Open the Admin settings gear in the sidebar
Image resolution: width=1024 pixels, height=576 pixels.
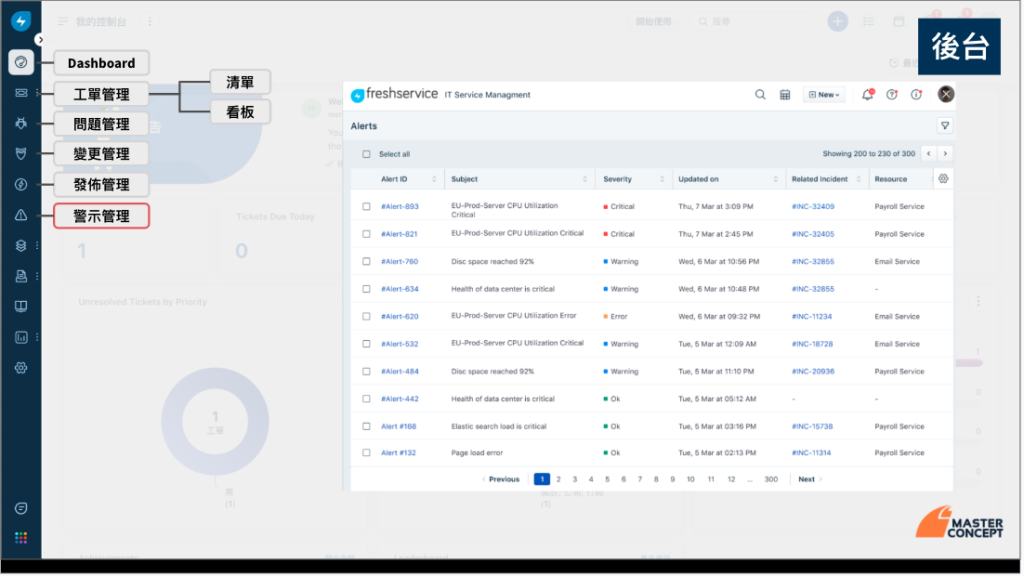pos(21,368)
